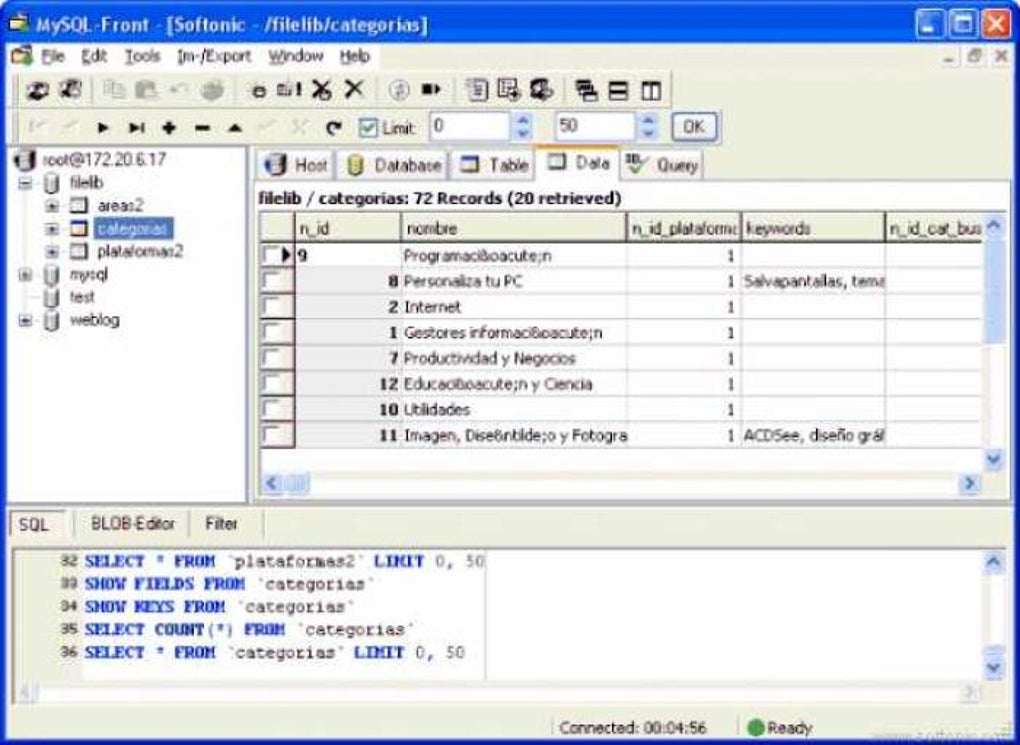Increase the Limit start value of 0
This screenshot has width=1020, height=745.
pos(522,120)
